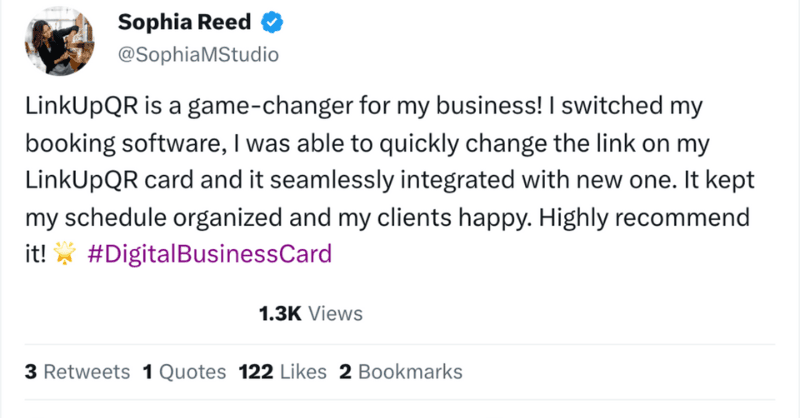Open the Sophia Reed display name

click(x=170, y=21)
